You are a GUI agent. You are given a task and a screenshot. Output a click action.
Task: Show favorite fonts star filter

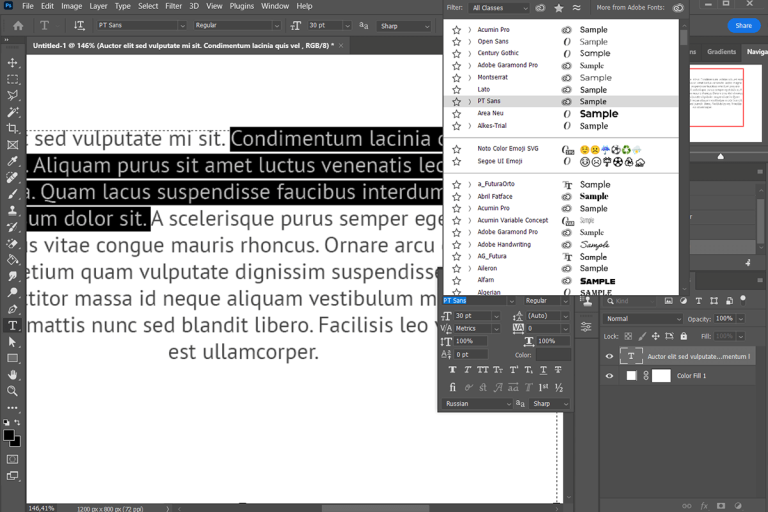tap(558, 8)
